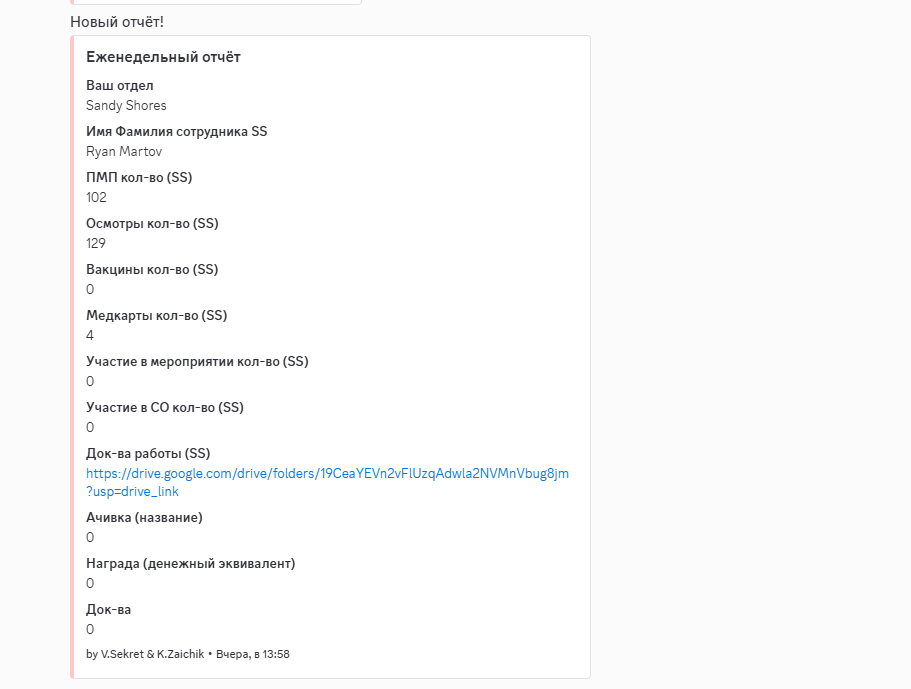
Task: Open the Google Drive folder link
Action: (327, 471)
